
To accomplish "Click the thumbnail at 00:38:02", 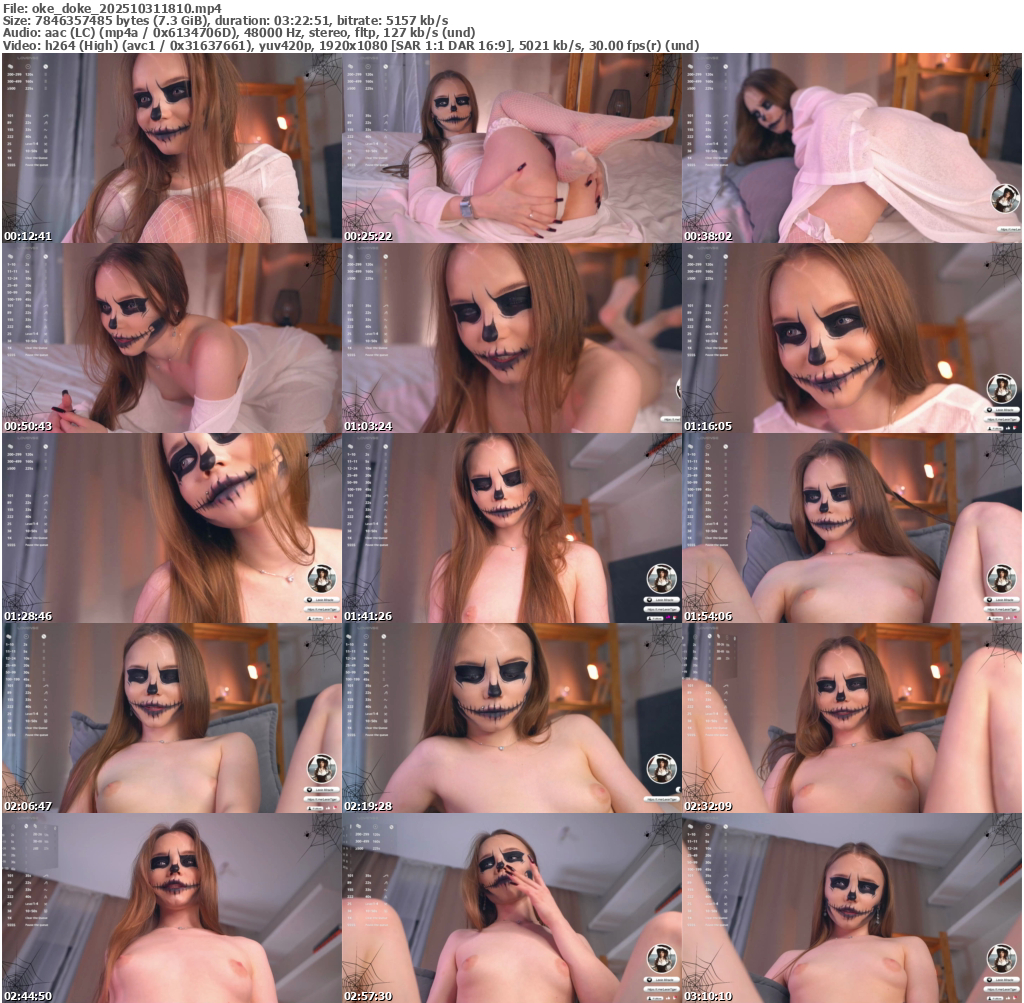I will tap(851, 148).
